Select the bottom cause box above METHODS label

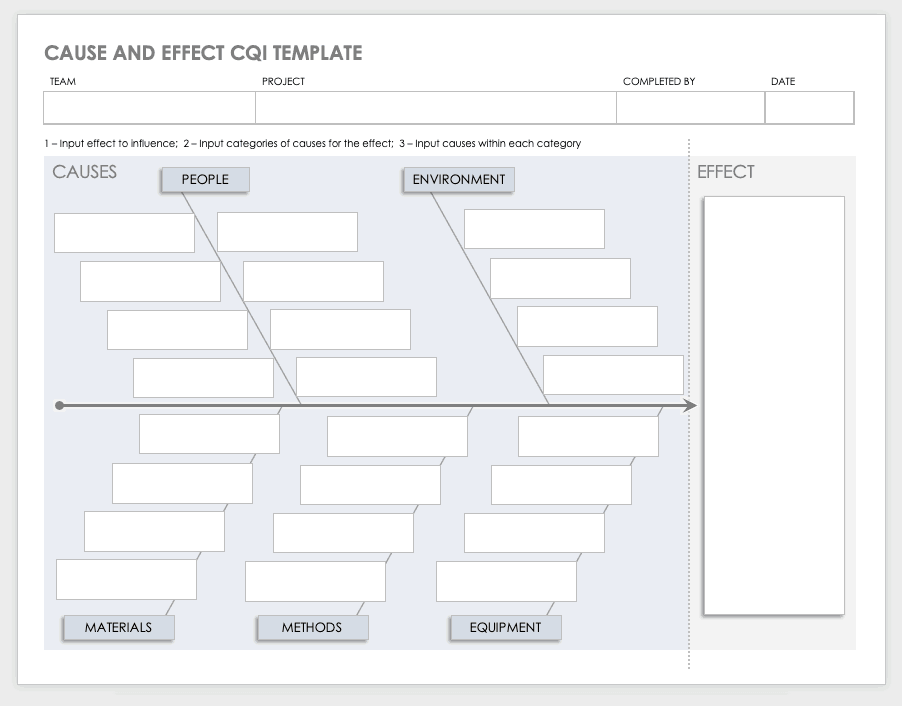tap(314, 580)
